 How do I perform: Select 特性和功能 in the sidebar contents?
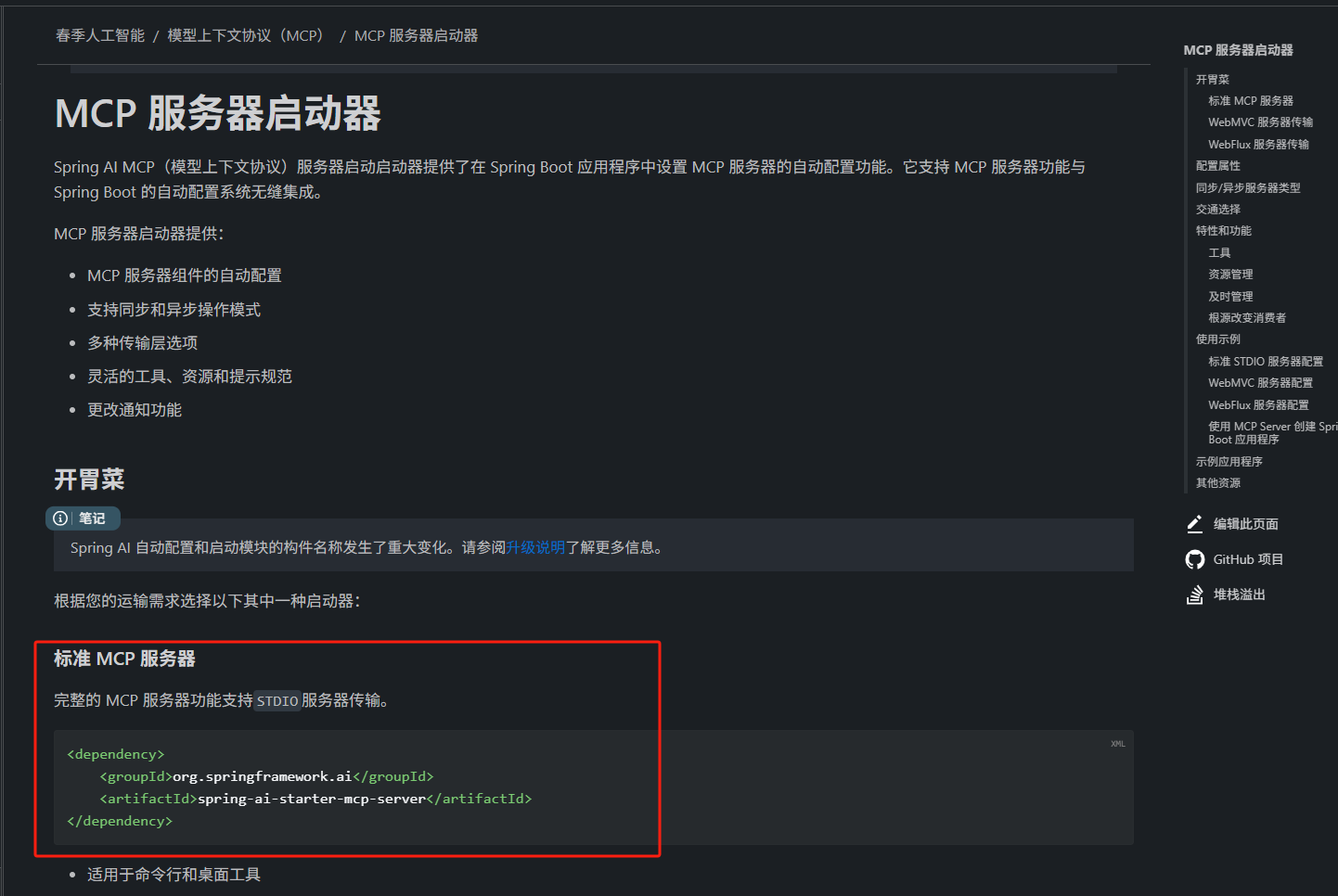1224,231
